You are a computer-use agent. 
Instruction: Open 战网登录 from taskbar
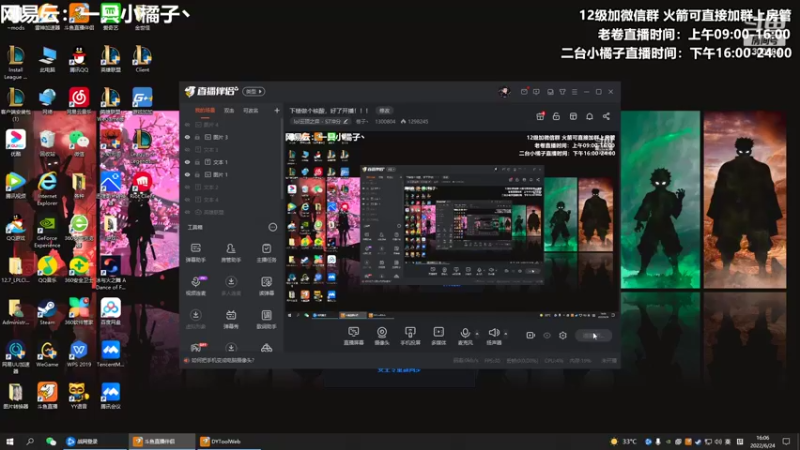[94, 441]
